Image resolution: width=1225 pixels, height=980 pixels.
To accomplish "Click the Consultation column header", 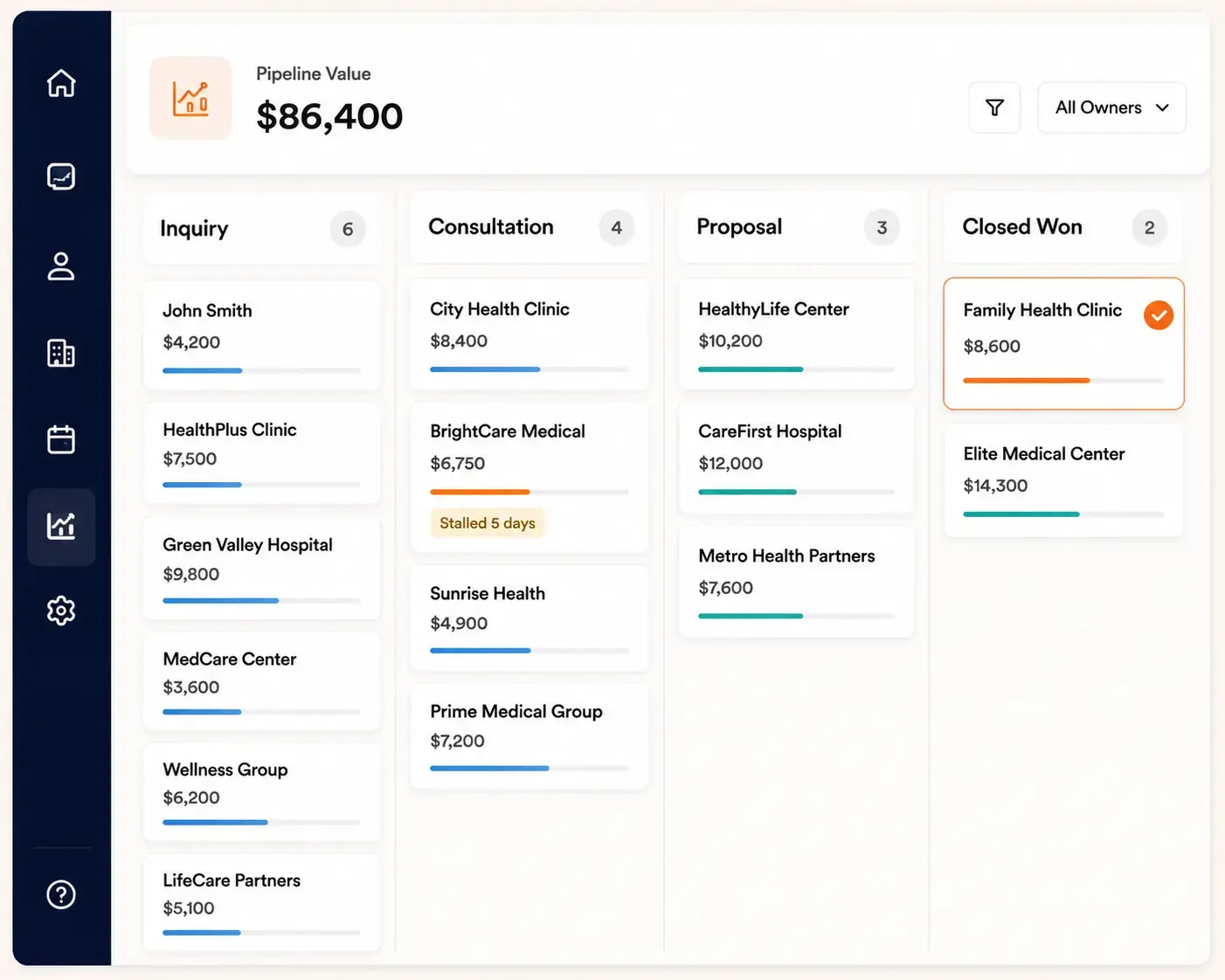I will 529,227.
